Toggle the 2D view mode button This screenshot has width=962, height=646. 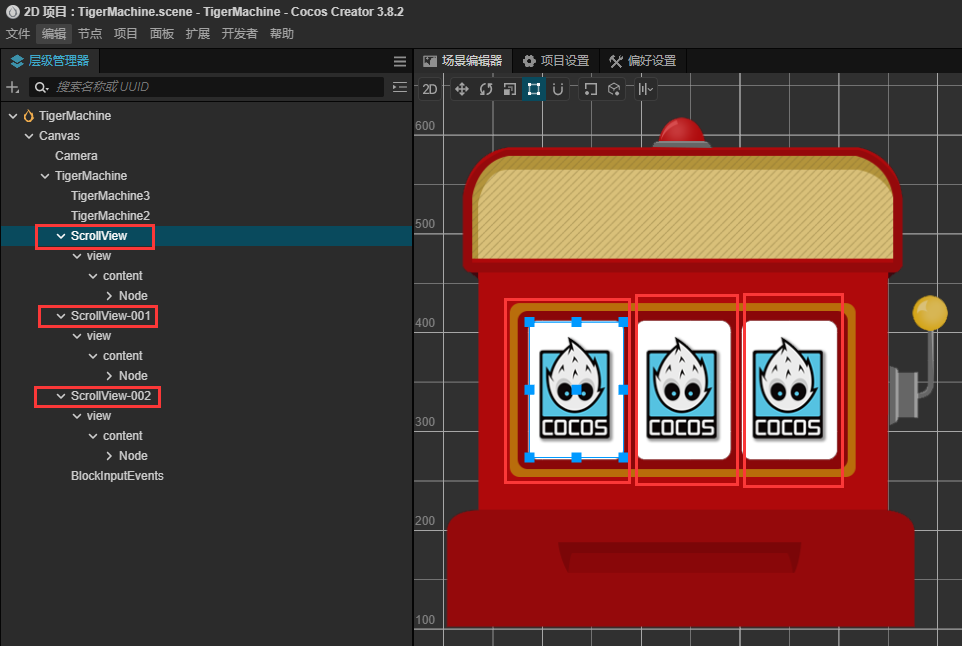[429, 90]
